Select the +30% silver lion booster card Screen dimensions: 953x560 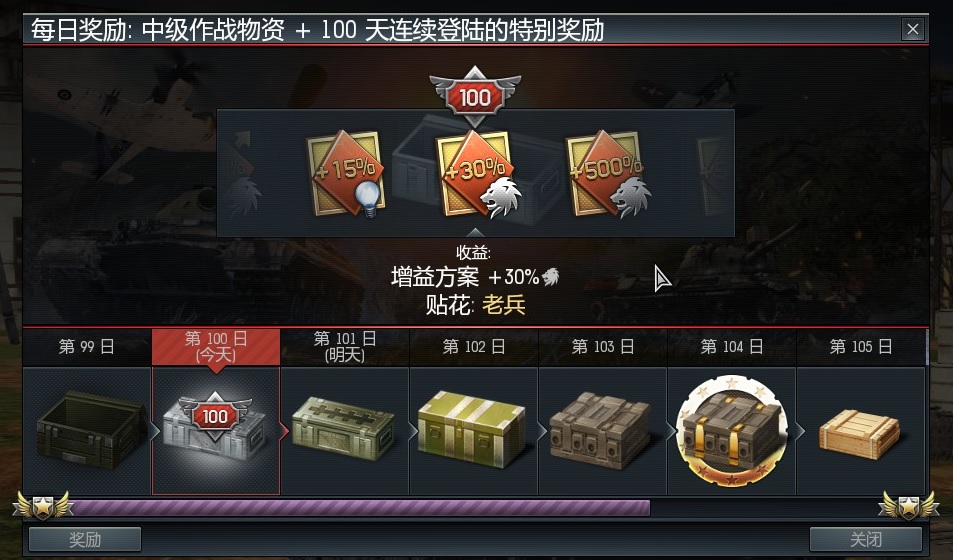coord(478,174)
